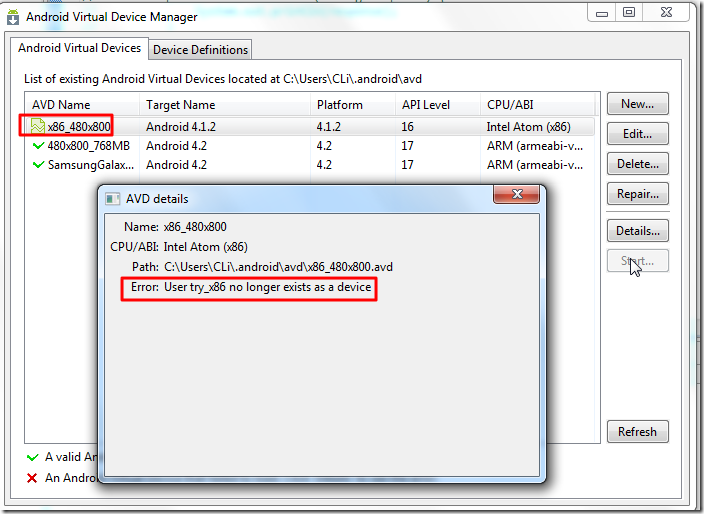
Task: Click the green check legend icon 'A valid'
Action: tap(32, 457)
